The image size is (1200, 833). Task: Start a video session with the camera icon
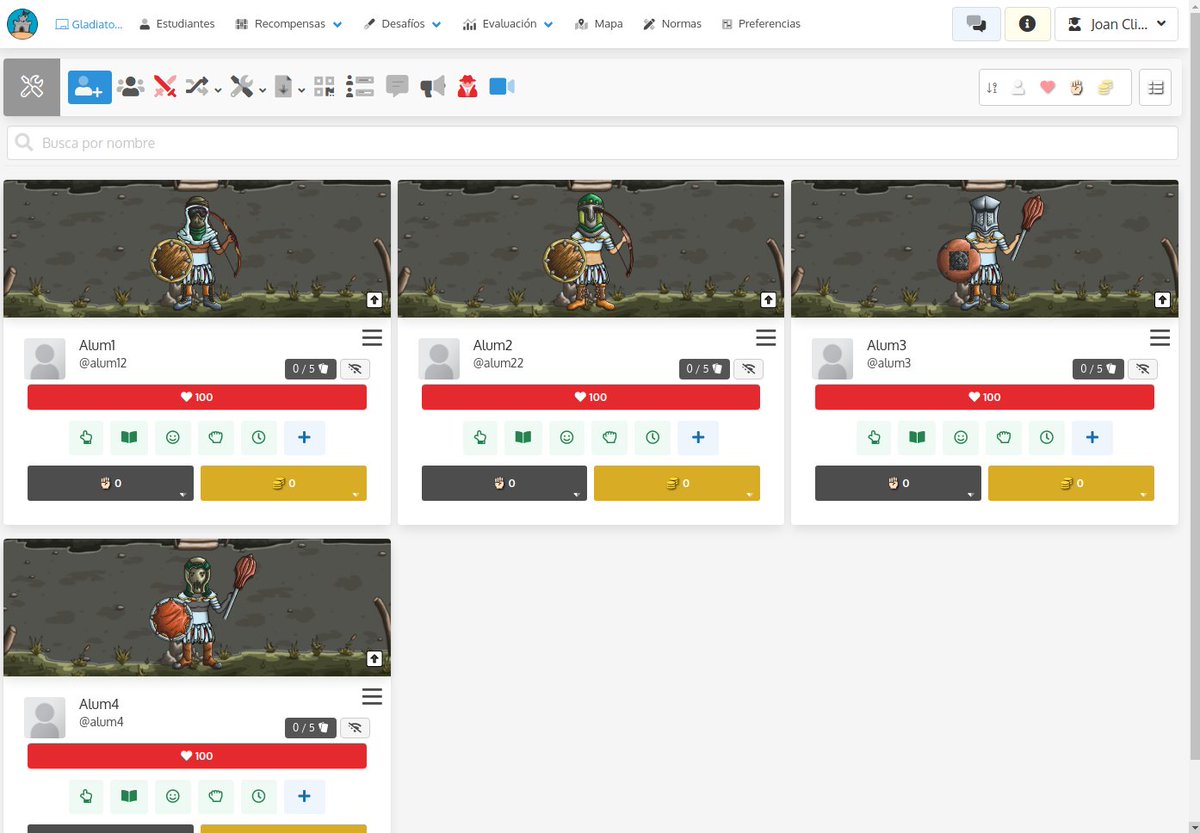[x=501, y=86]
